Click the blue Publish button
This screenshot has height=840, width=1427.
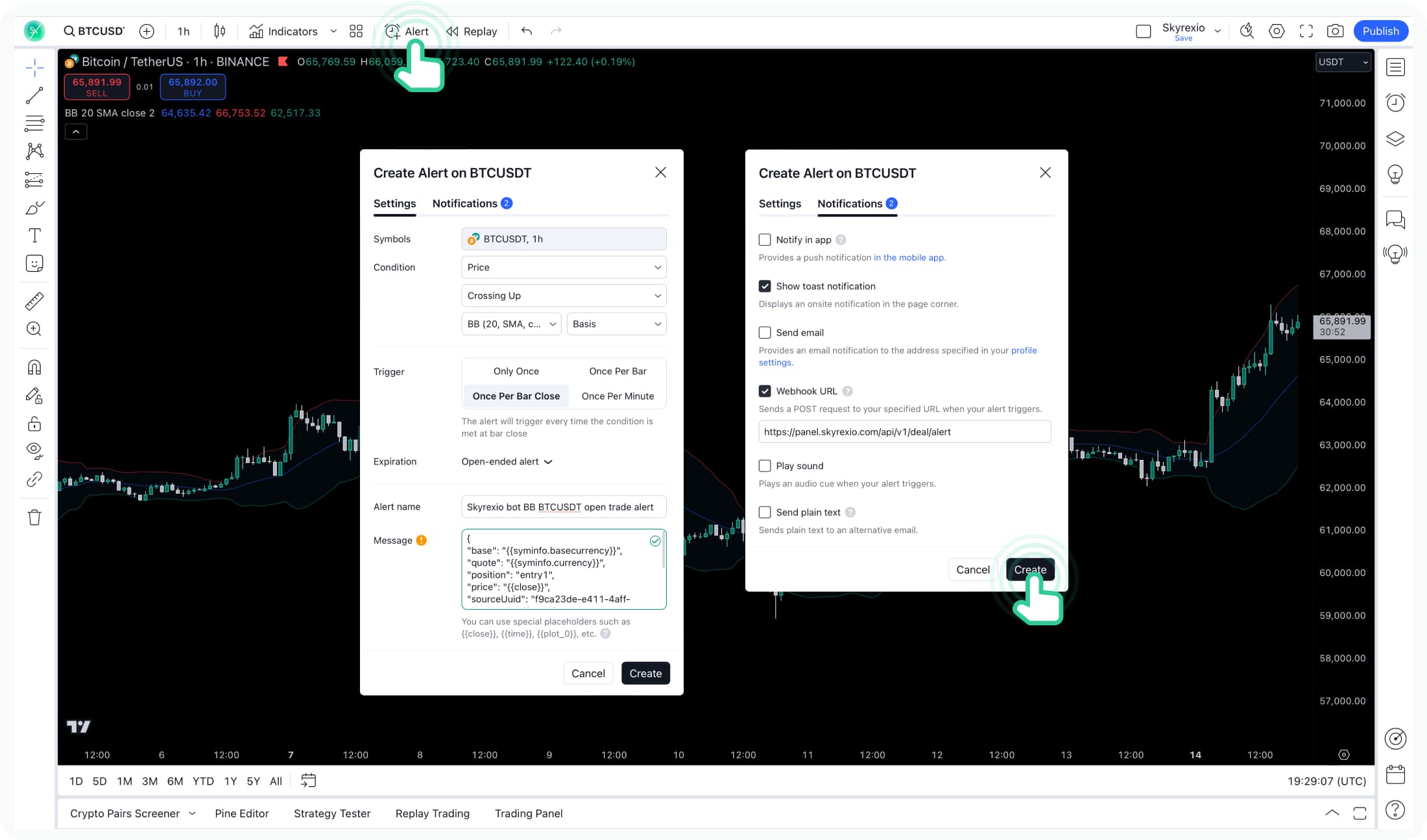pyautogui.click(x=1380, y=31)
